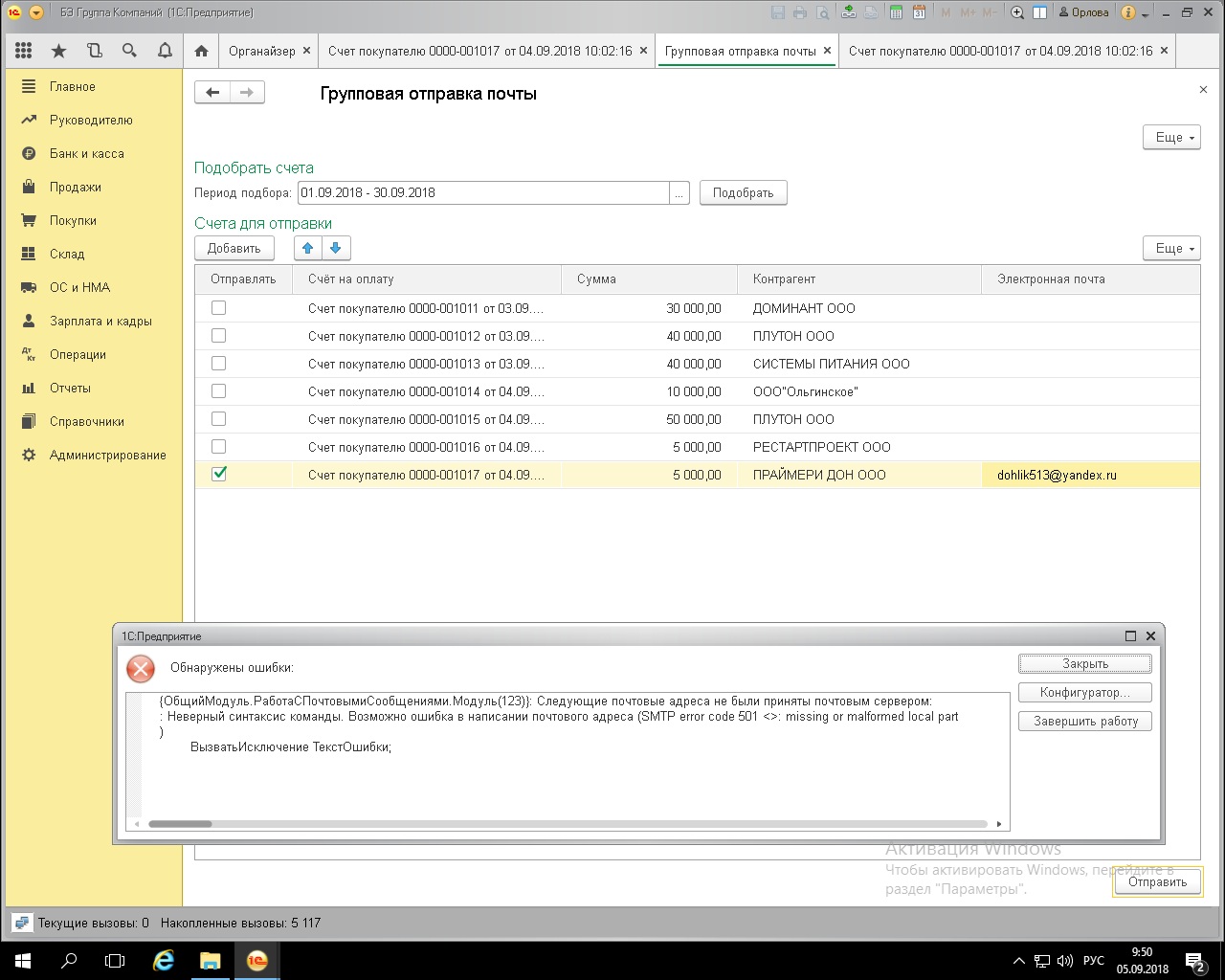Click the 1C main menu dropdown arrow
The width and height of the screenshot is (1225, 980).
tap(36, 12)
